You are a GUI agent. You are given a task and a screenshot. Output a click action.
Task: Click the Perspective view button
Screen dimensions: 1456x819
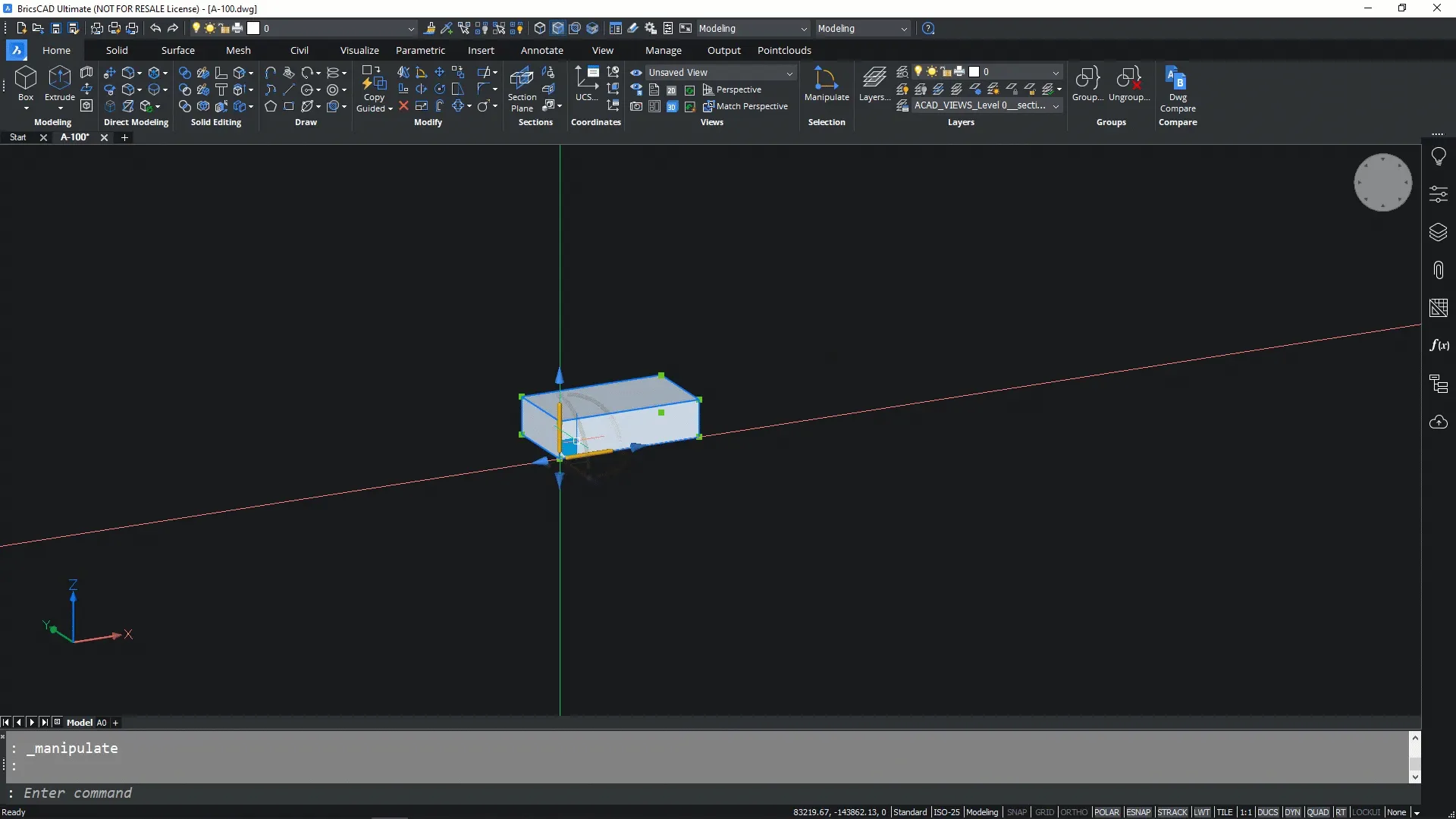tap(733, 89)
